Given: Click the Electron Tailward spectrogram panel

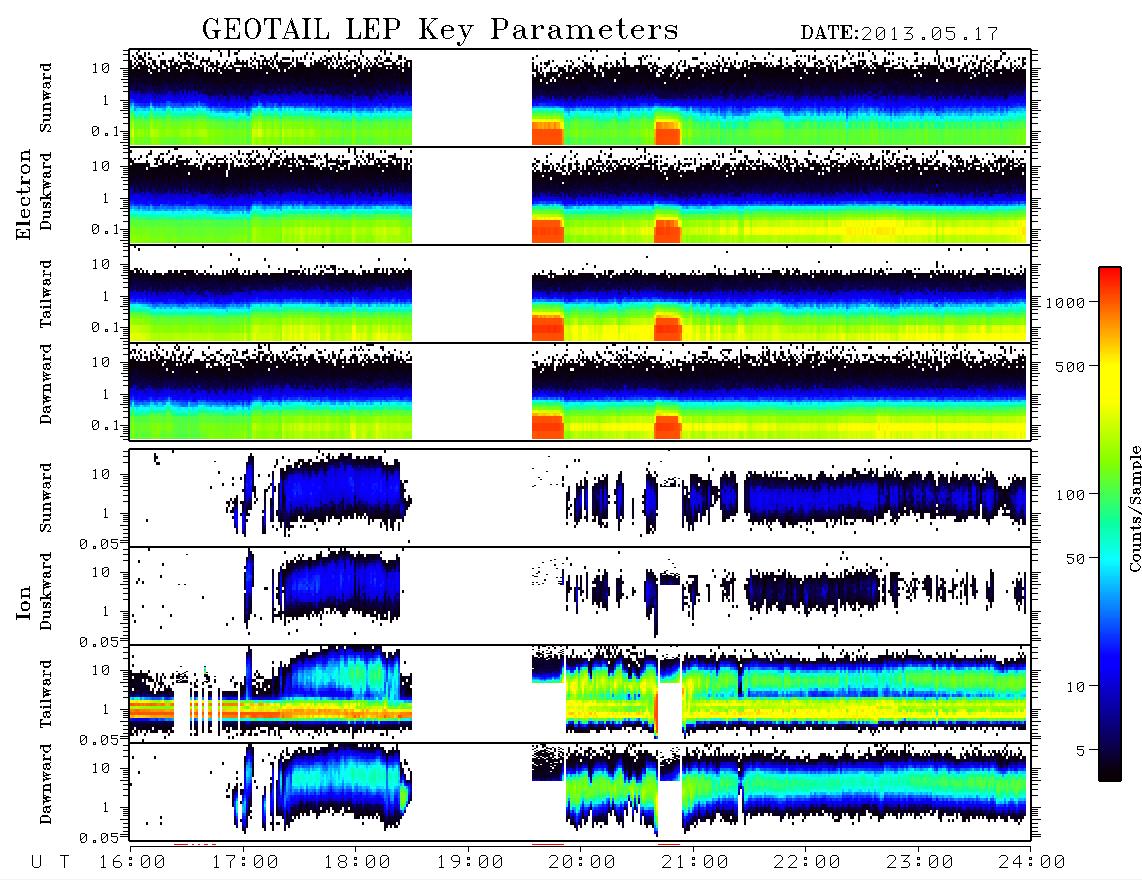Looking at the screenshot, I should 580,294.
